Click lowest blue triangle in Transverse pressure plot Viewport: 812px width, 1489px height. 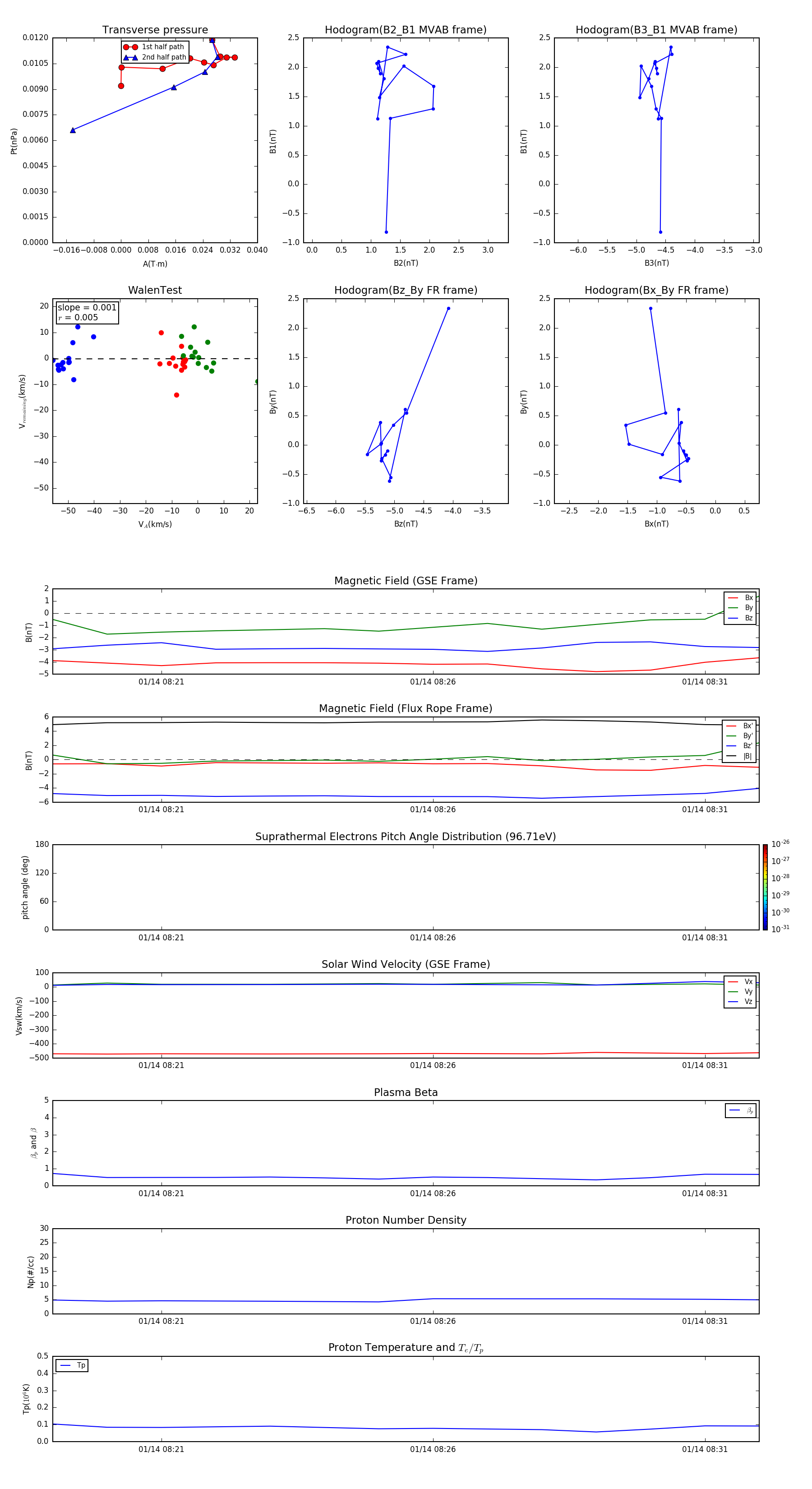[x=73, y=131]
